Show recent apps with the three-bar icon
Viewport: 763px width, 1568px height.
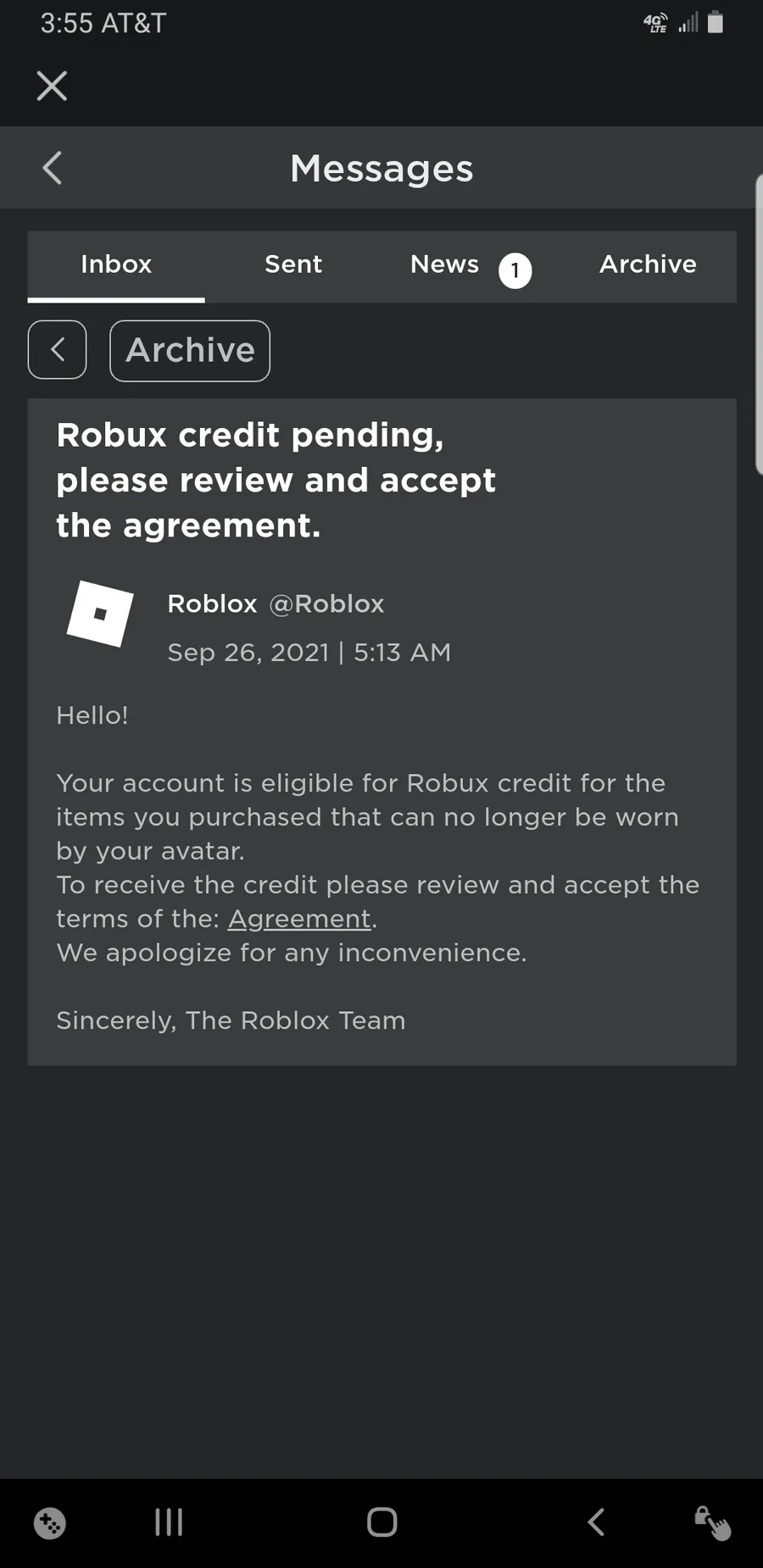coord(169,1522)
